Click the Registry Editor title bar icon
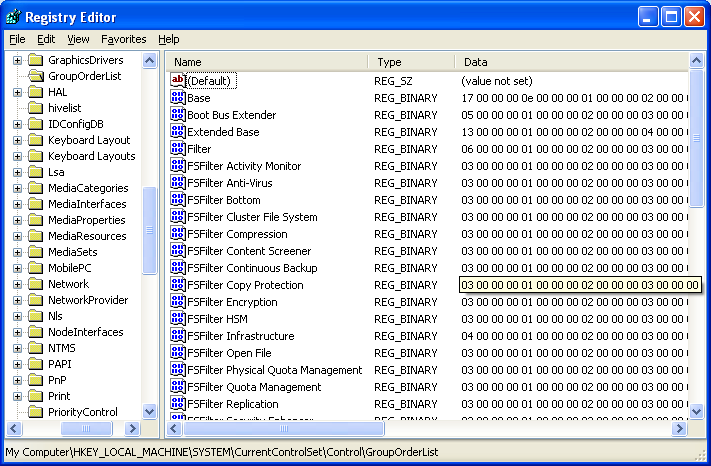711x466 pixels. coord(13,17)
